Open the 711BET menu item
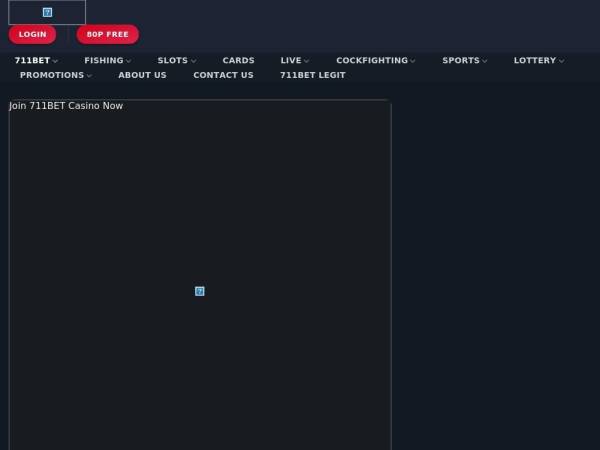 point(32,60)
